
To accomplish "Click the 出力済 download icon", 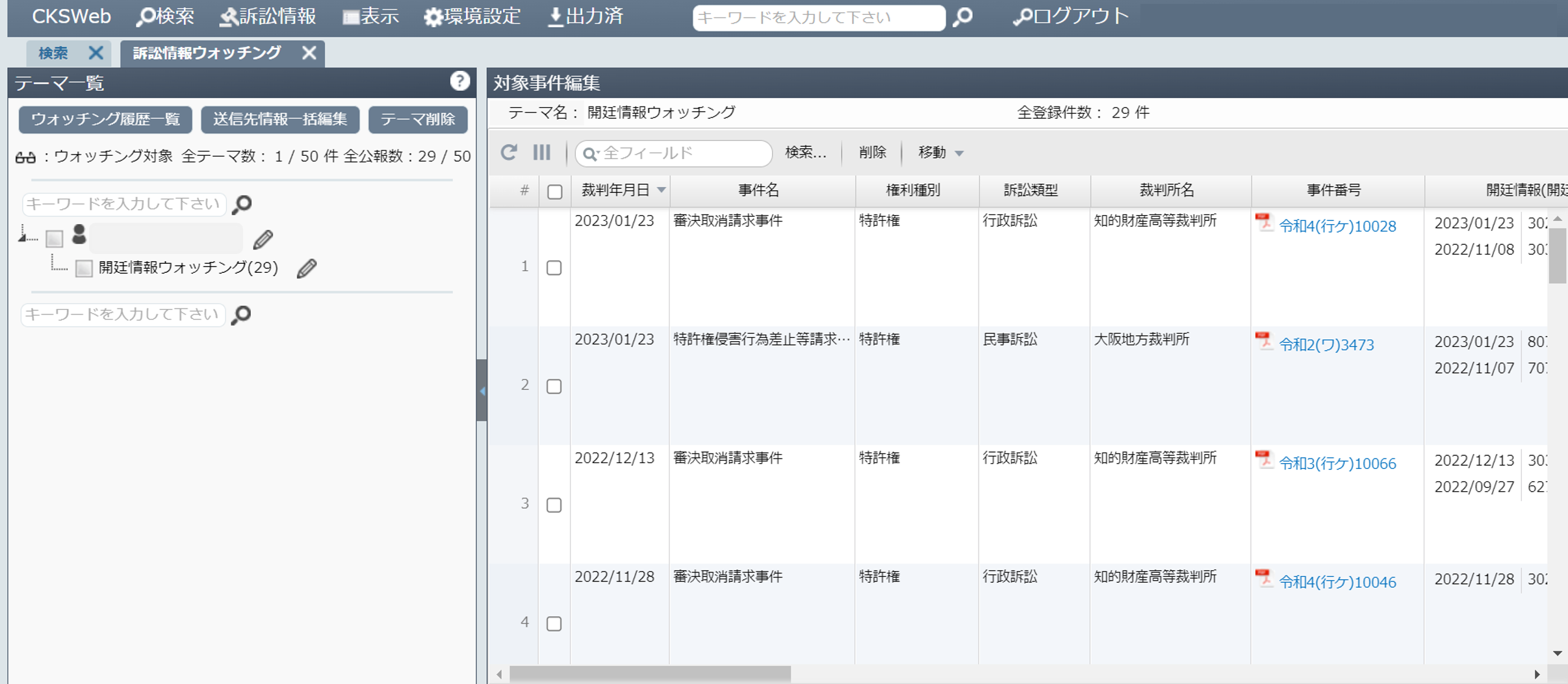I will coord(554,16).
